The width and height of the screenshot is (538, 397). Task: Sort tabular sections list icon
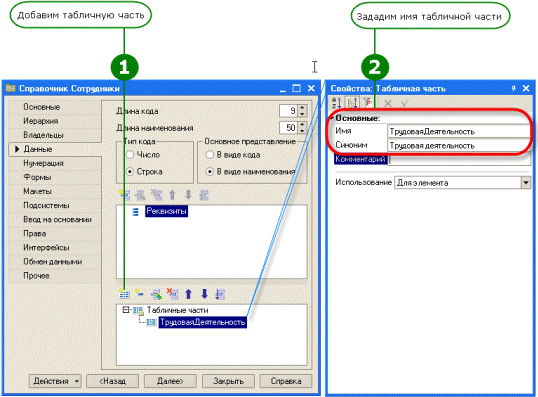tap(220, 294)
